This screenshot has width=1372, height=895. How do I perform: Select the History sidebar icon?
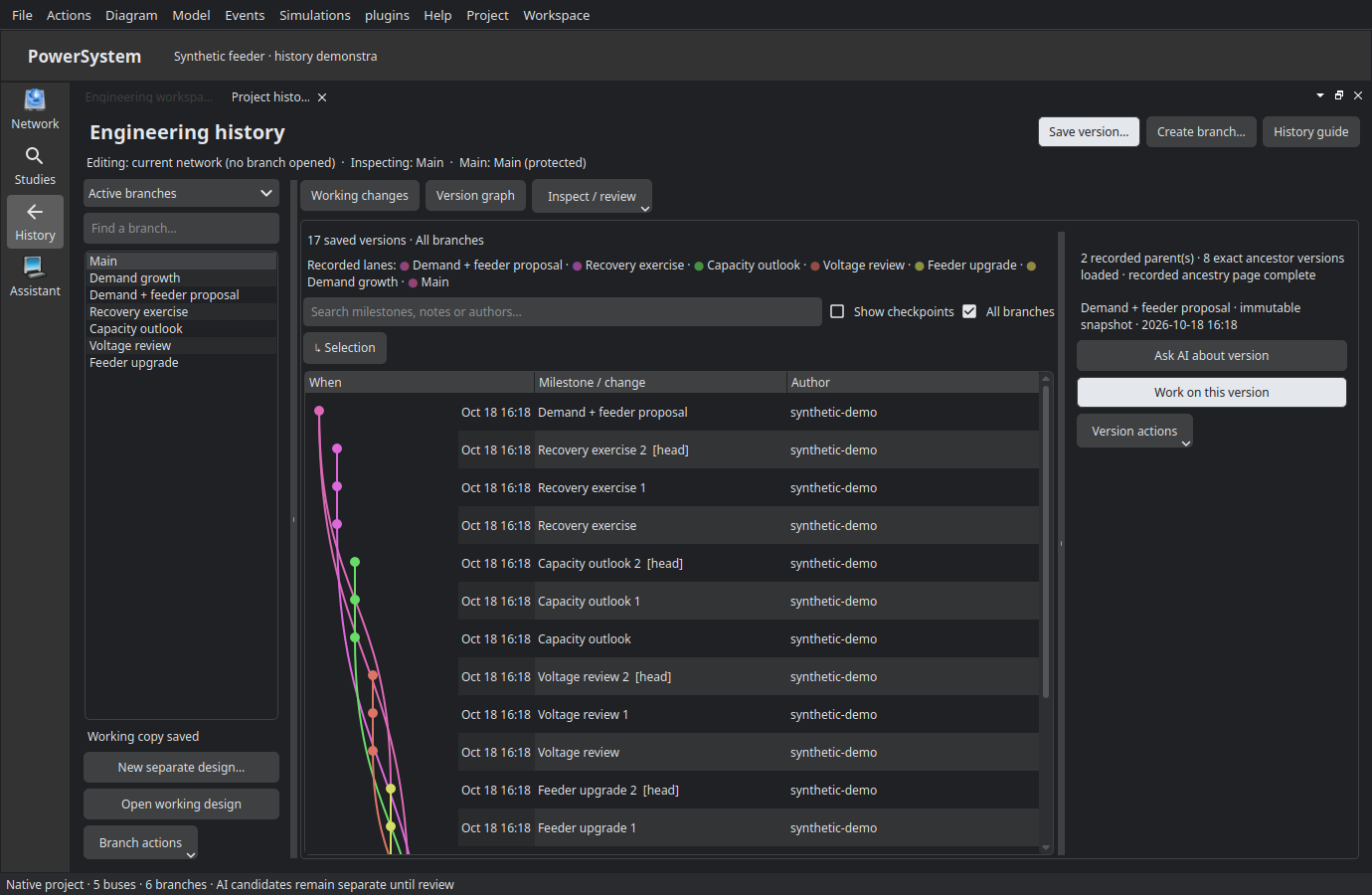pos(35,222)
